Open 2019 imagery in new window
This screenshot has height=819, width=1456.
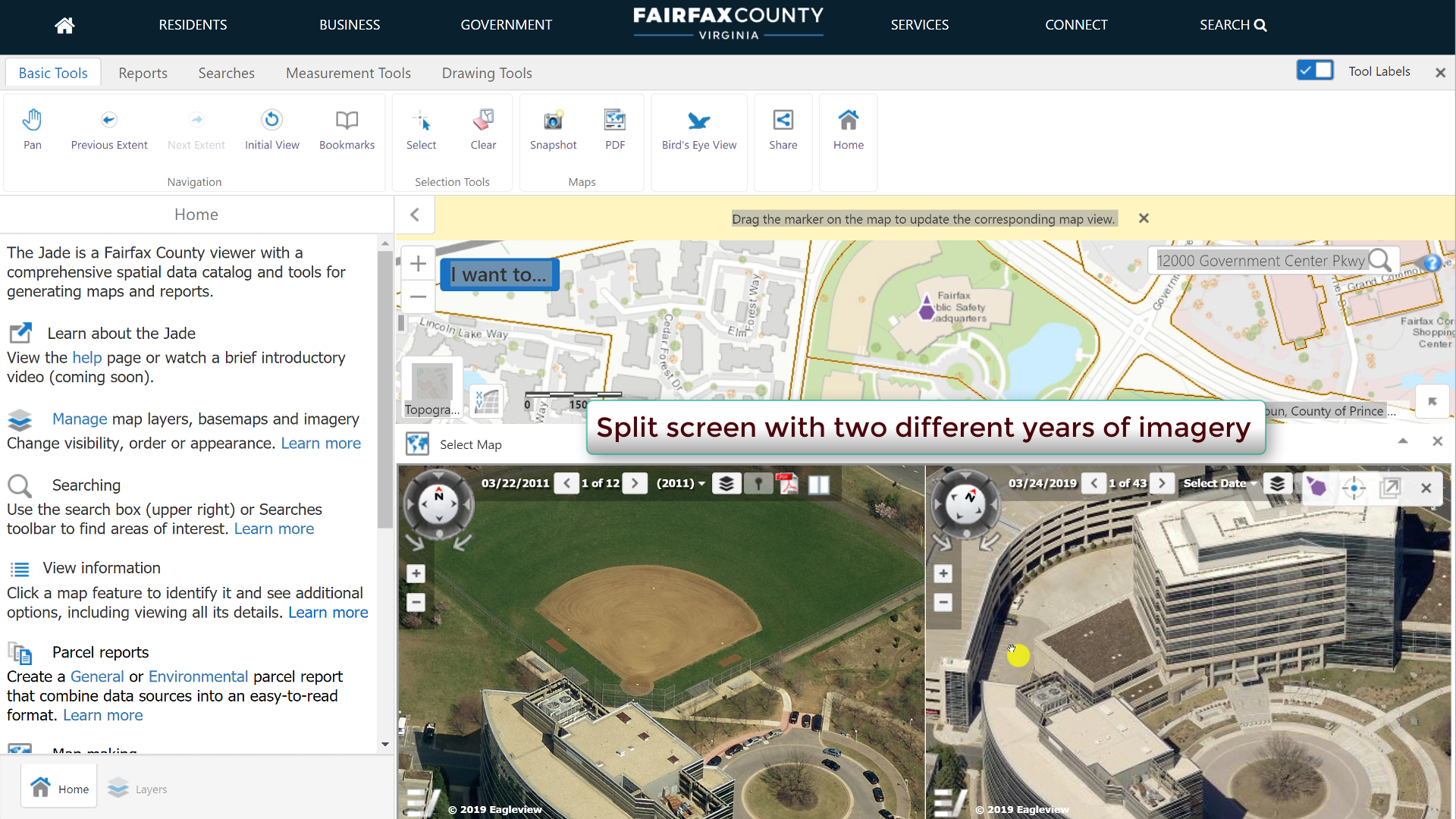pos(1389,488)
